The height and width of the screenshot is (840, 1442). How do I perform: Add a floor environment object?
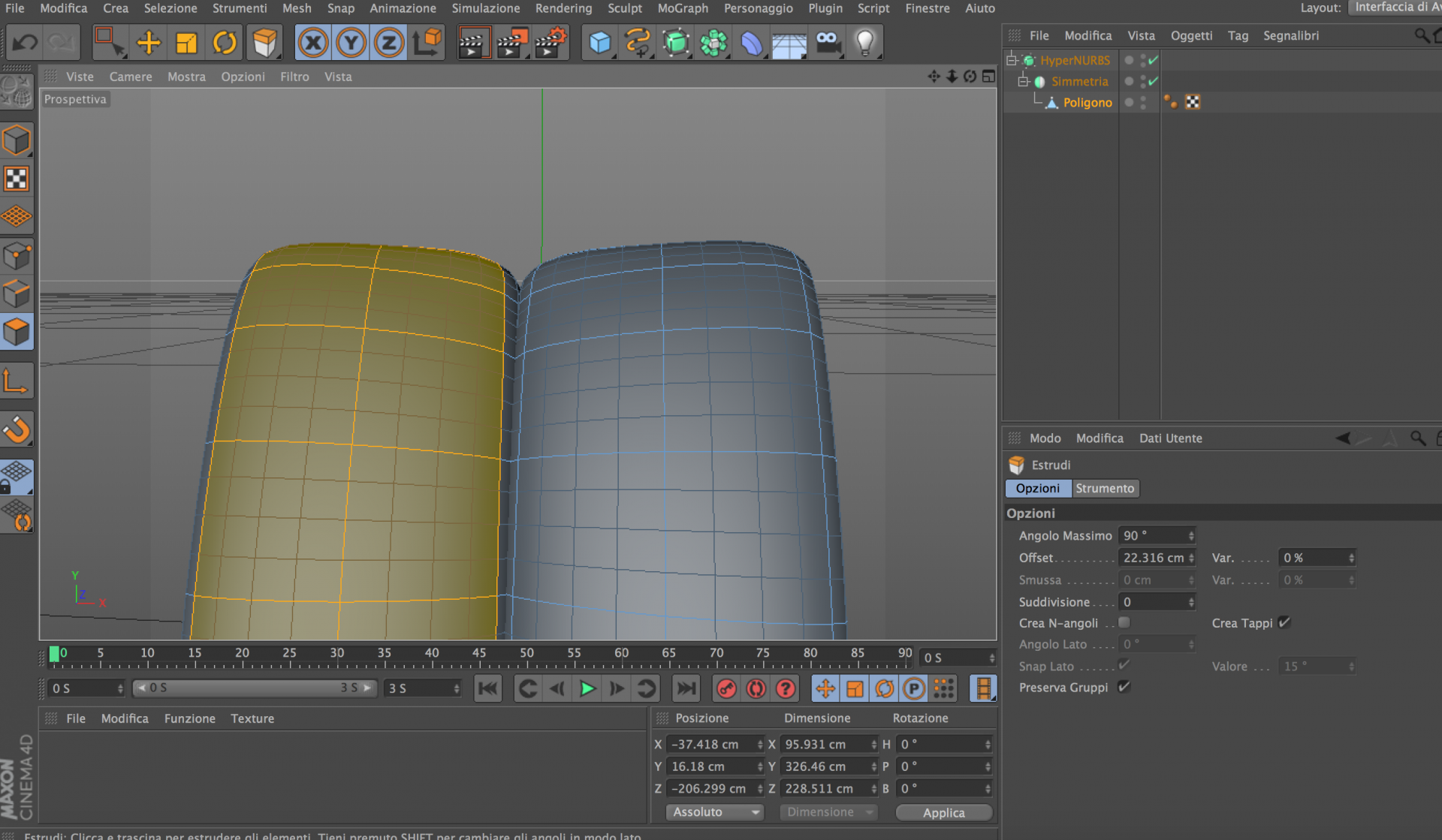789,43
